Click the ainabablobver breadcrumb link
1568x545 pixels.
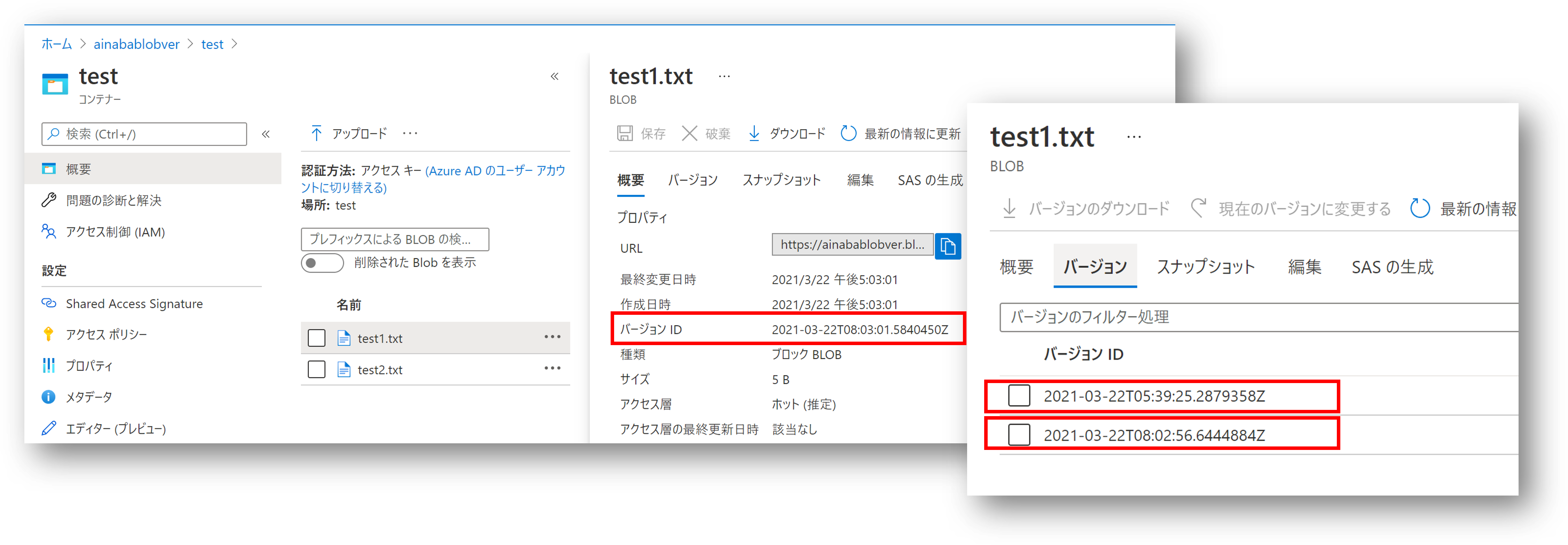pos(136,44)
